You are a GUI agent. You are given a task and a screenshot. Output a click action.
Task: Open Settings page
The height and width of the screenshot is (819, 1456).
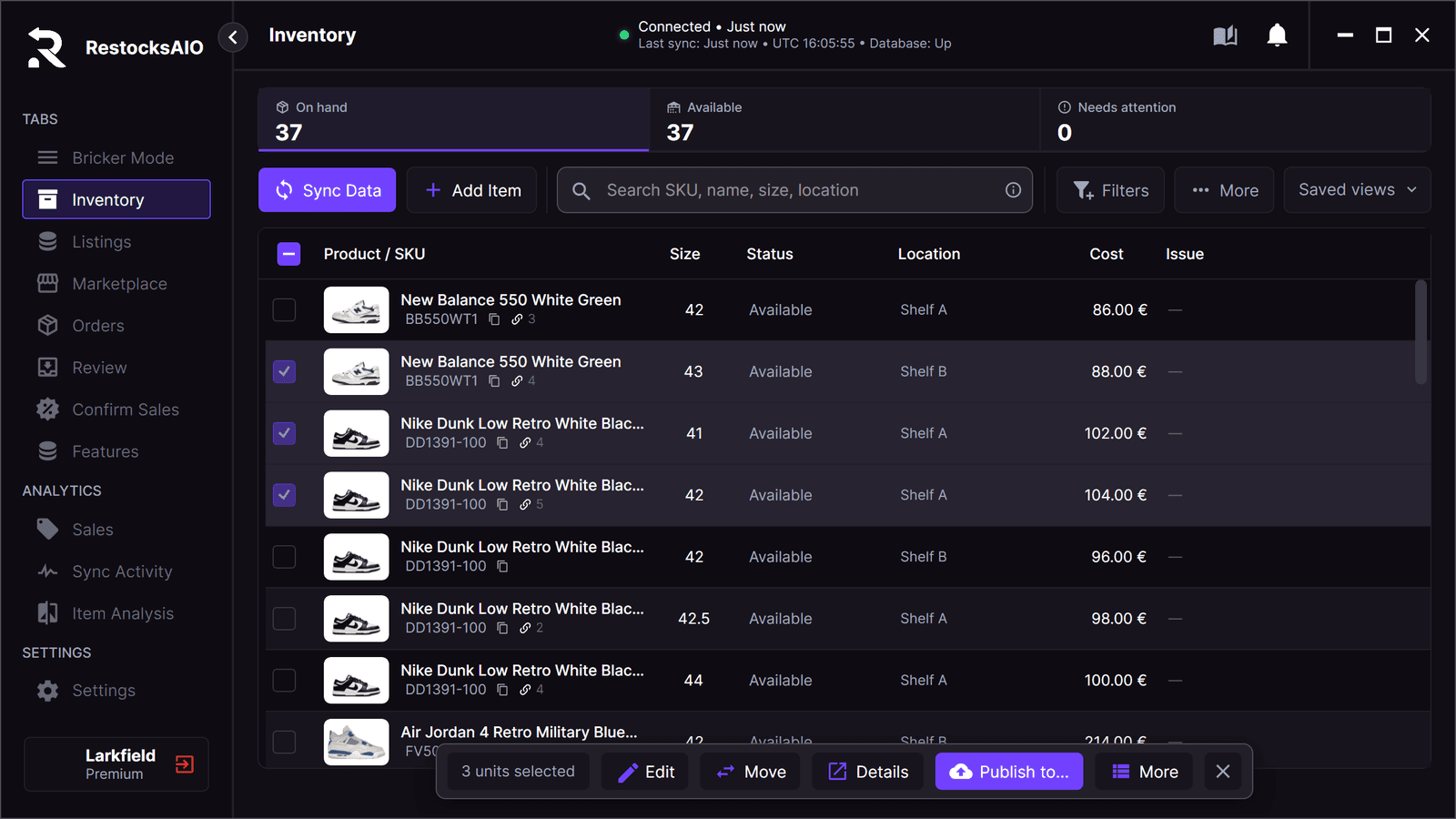pyautogui.click(x=116, y=690)
